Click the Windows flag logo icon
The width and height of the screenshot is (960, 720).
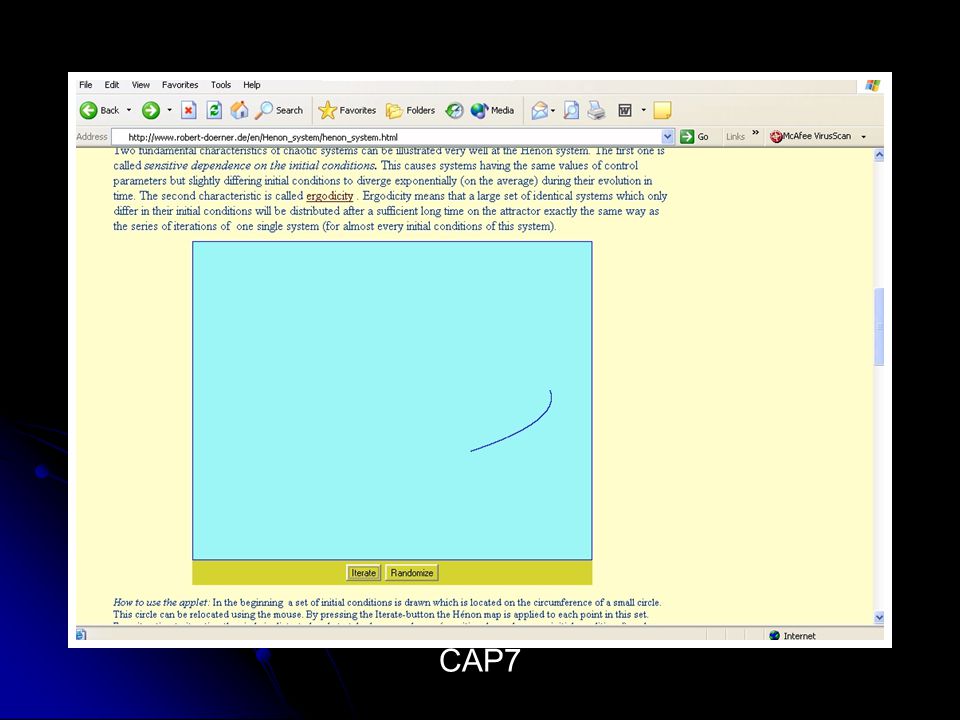[x=872, y=86]
